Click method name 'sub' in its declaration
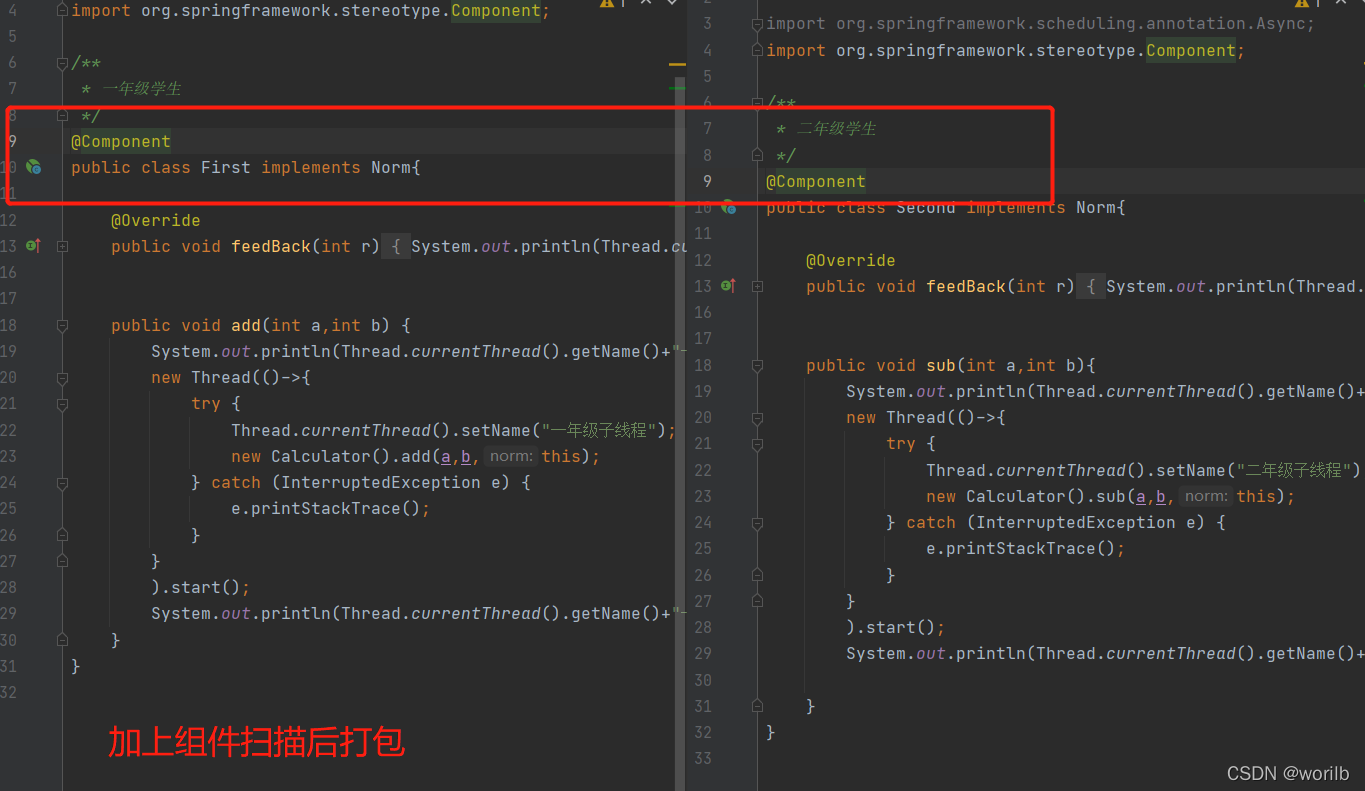Screen dimensions: 1365x791 [x=941, y=365]
